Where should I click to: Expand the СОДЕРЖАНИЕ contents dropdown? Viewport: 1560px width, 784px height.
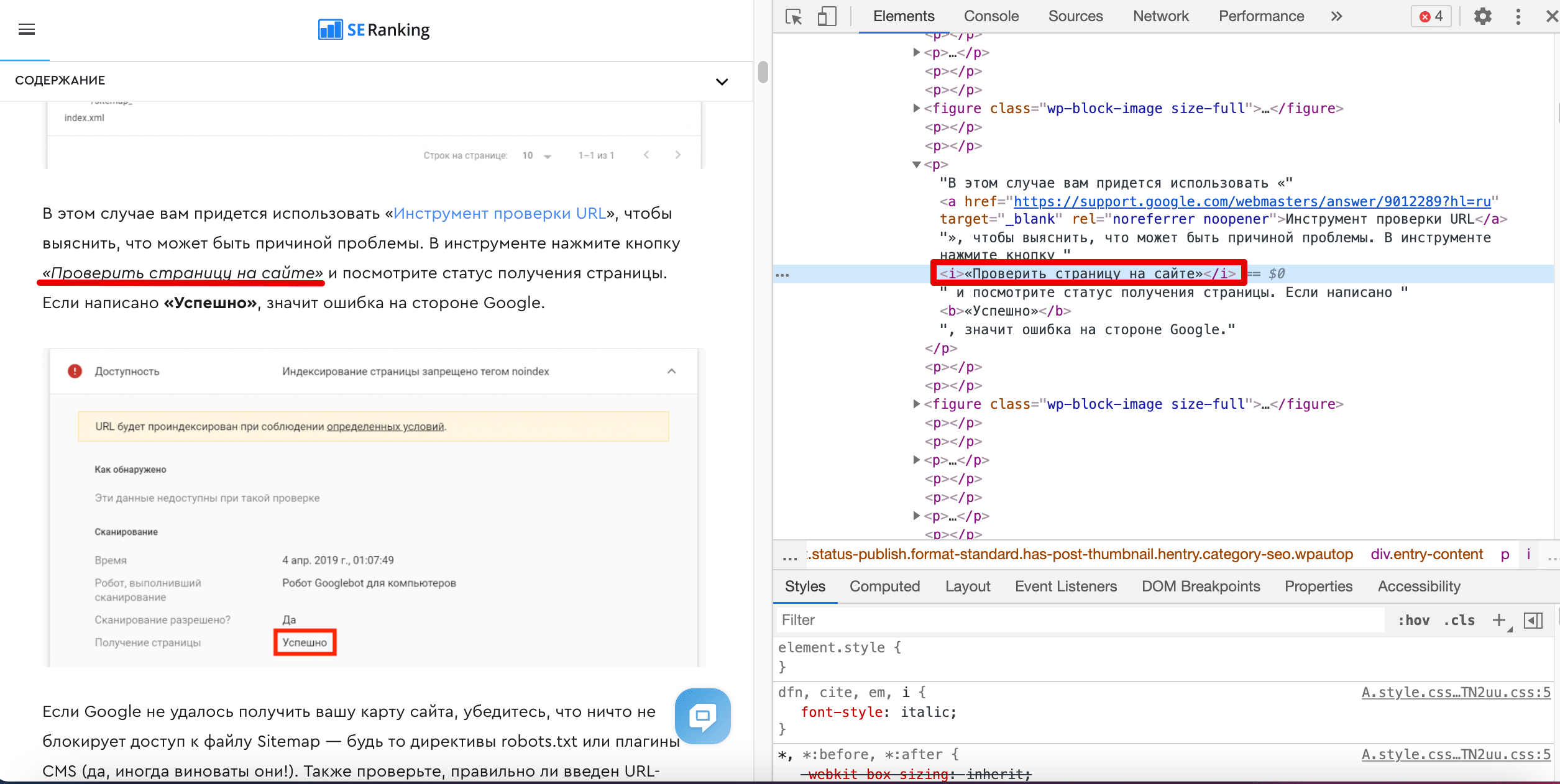tap(722, 81)
